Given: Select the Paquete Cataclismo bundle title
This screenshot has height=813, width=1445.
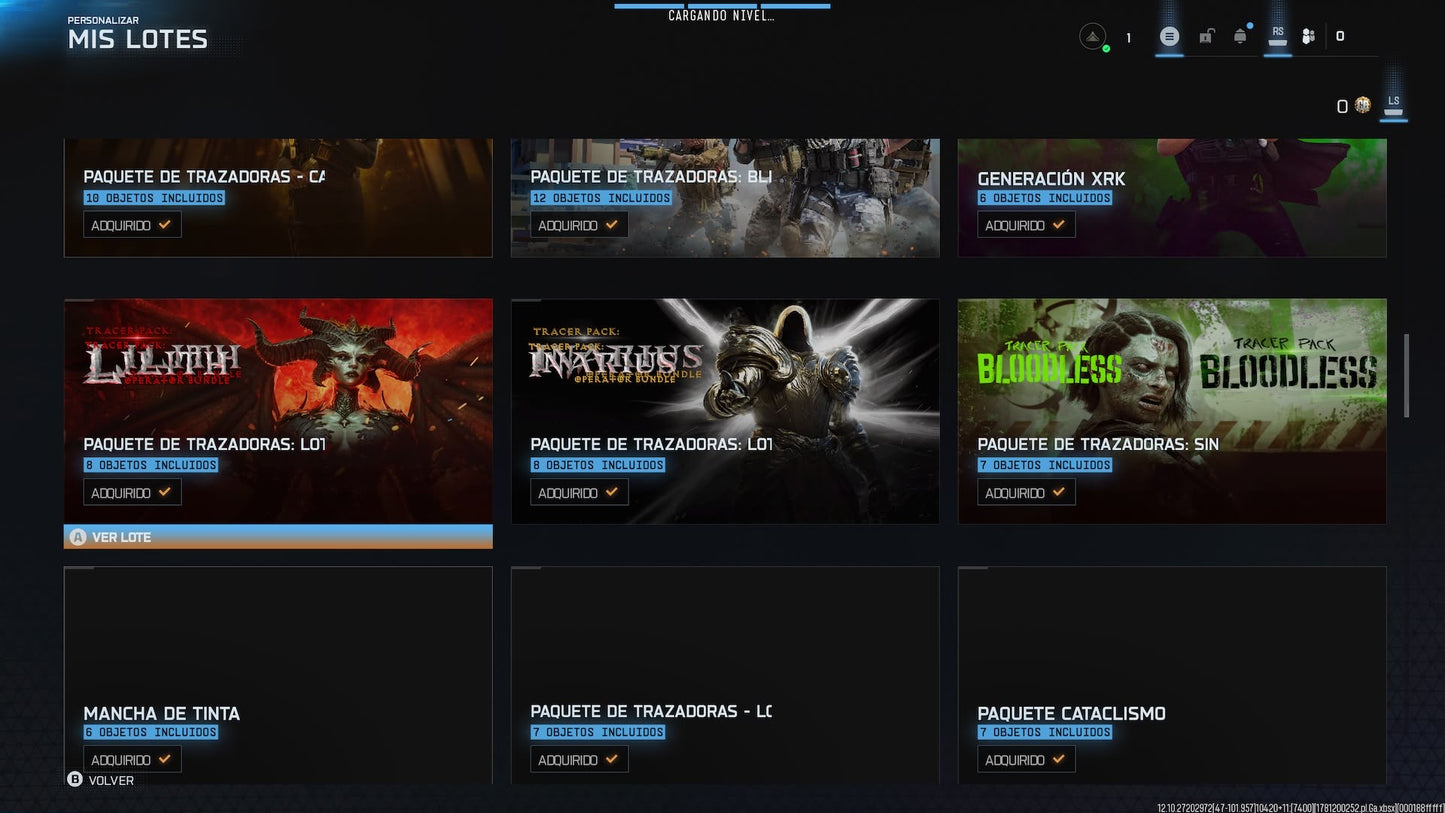Looking at the screenshot, I should (x=1071, y=714).
